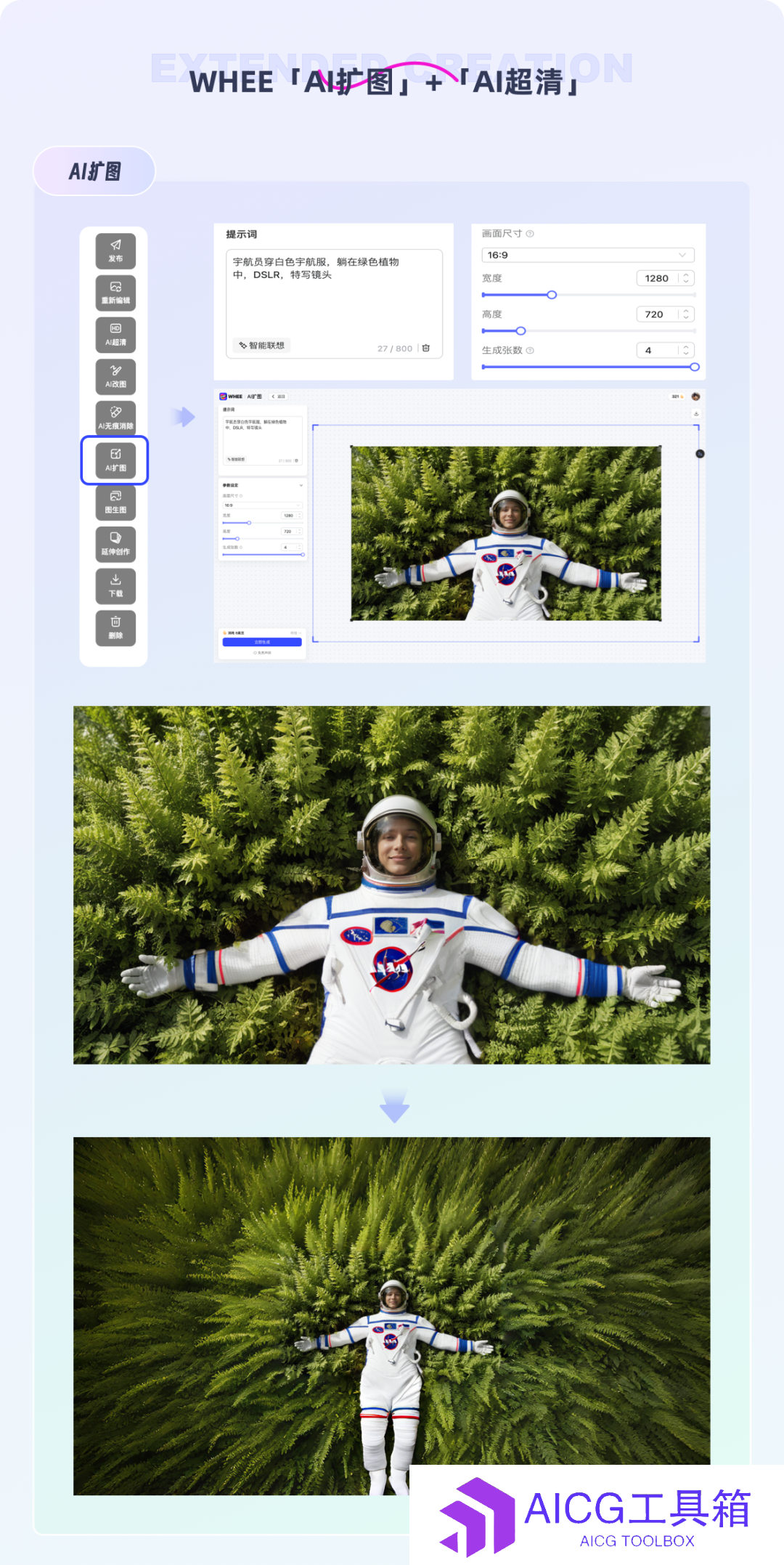The height and width of the screenshot is (1565, 784).
Task: Click the blue 立即生成 generate button
Action: click(x=262, y=642)
